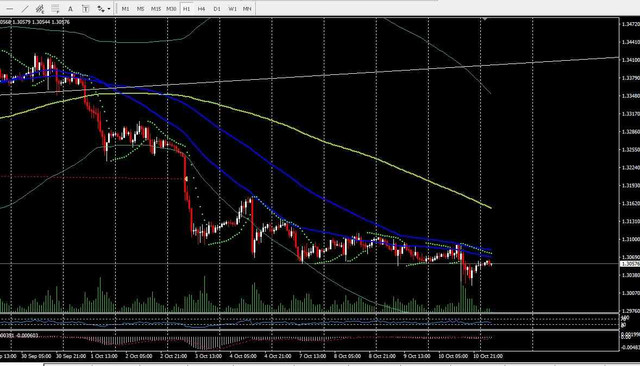Click the 1.33480 price scale label
The image size is (640, 366).
(x=631, y=96)
